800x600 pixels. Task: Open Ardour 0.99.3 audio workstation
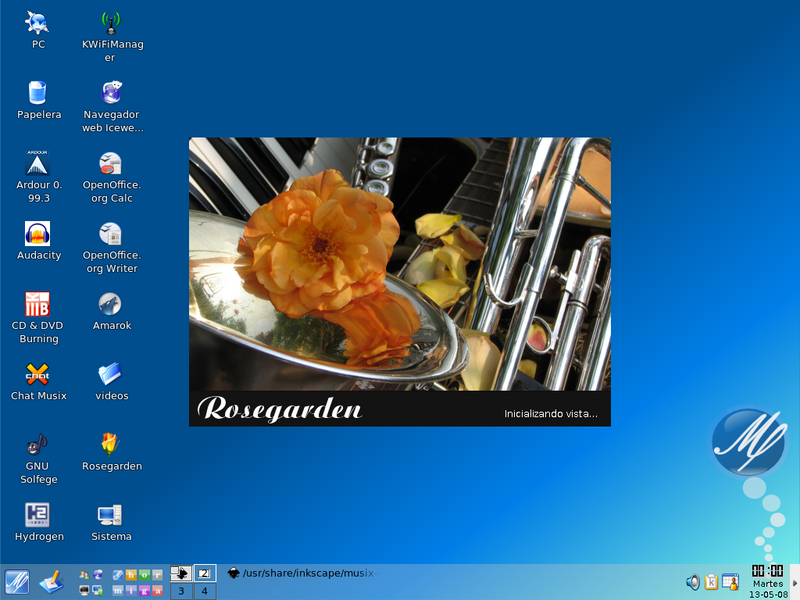(x=38, y=165)
